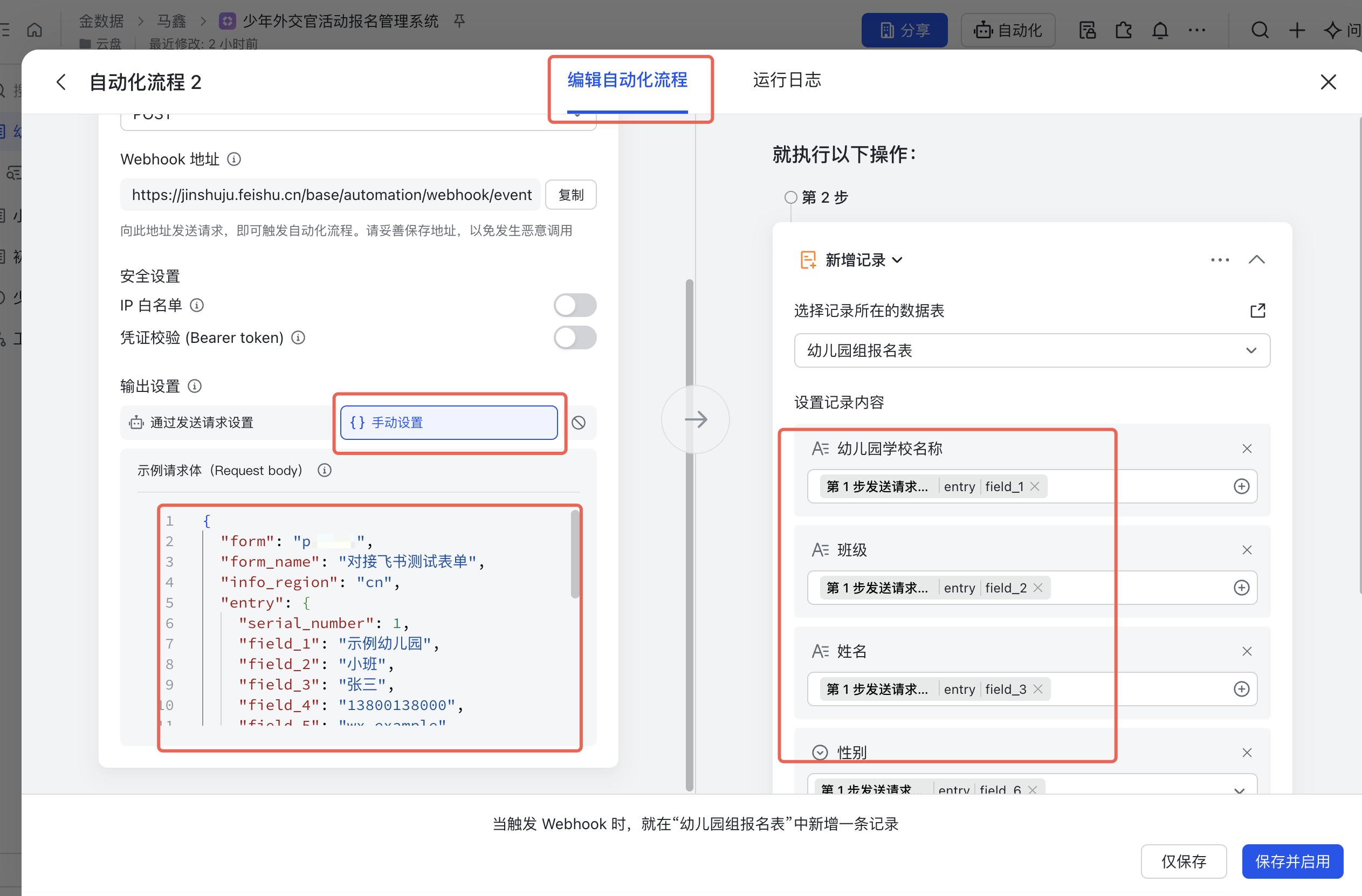Screen dimensions: 1362x896
Task: Open the 幼儿园组报名表 data table dropdown
Action: [1031, 350]
